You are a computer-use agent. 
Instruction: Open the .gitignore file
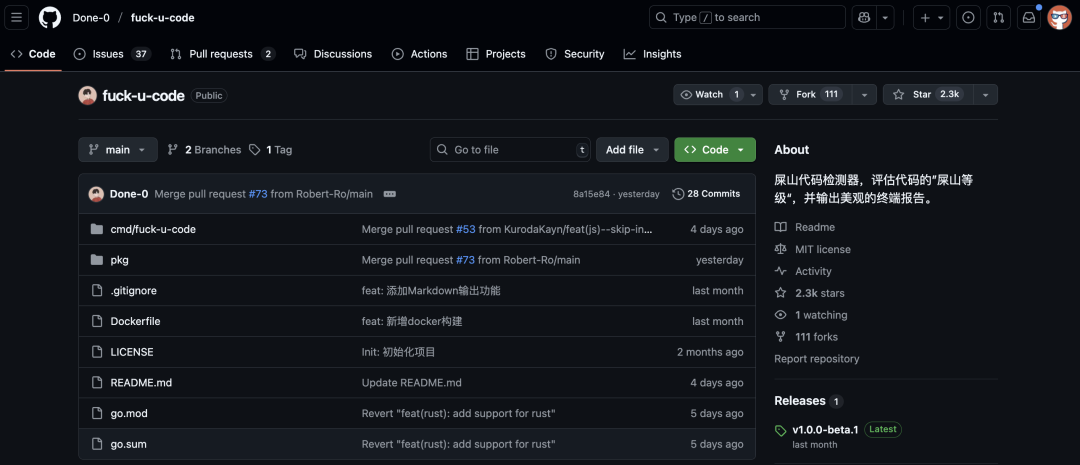[x=134, y=291]
